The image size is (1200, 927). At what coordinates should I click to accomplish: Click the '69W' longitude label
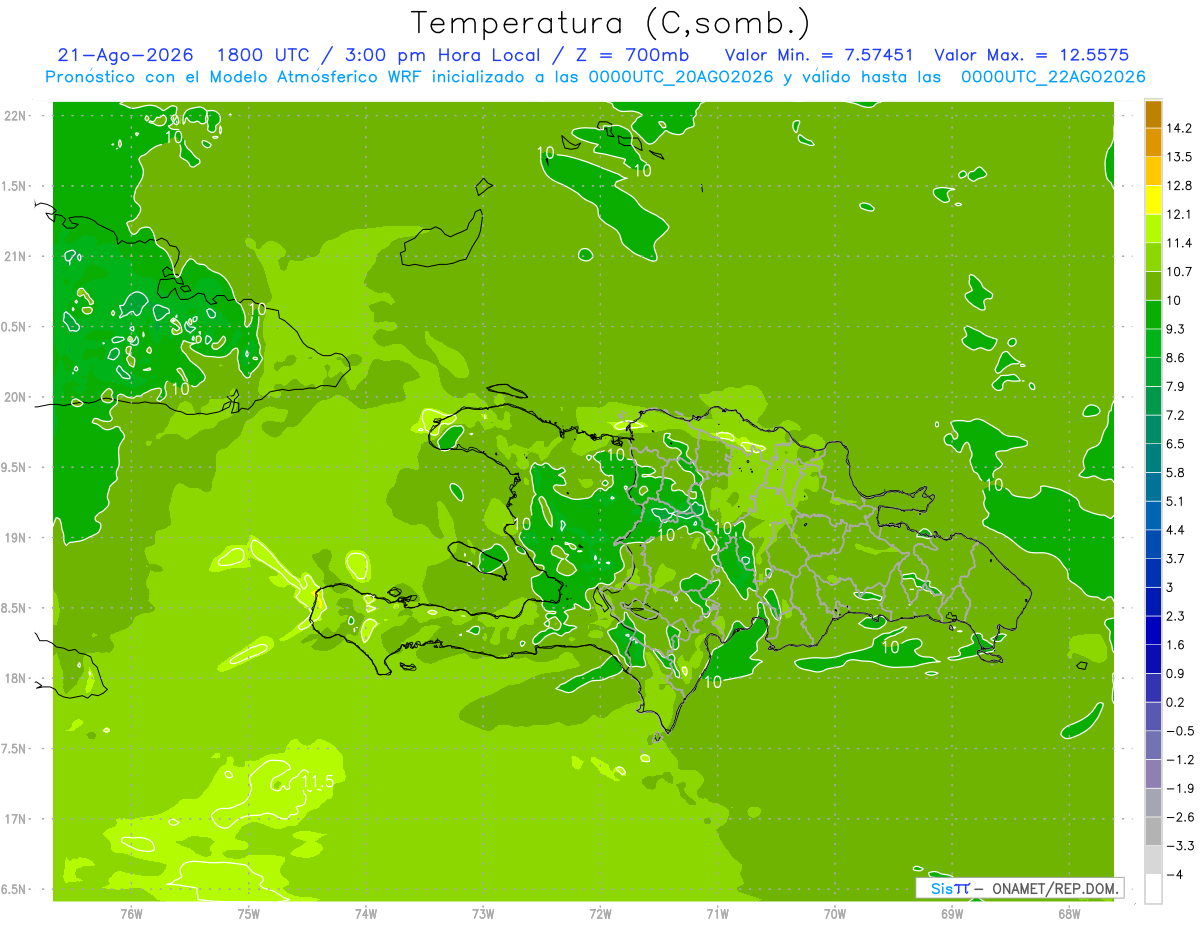(x=952, y=914)
